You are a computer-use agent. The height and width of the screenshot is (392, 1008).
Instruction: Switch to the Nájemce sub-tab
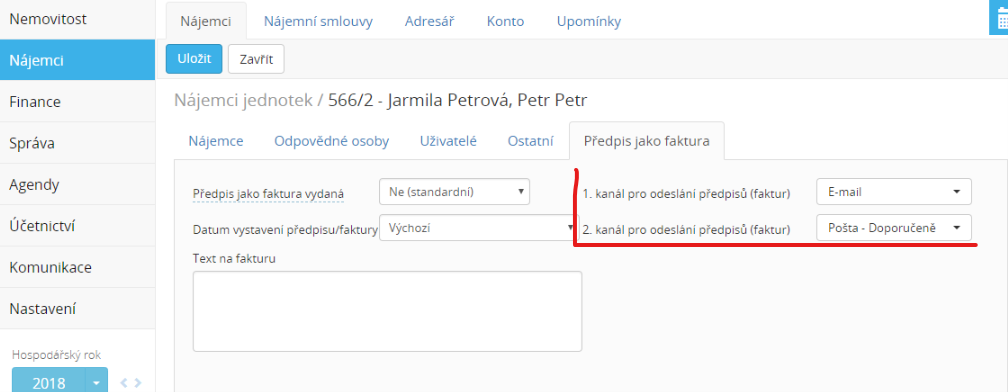click(216, 141)
